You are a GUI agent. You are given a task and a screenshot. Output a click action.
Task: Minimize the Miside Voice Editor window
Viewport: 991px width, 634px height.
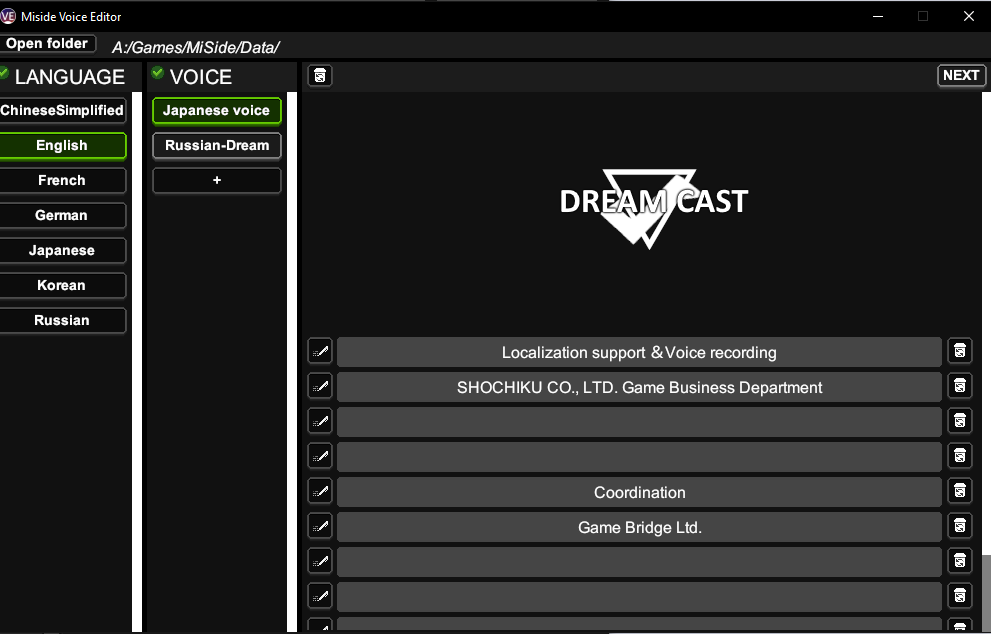tap(878, 16)
